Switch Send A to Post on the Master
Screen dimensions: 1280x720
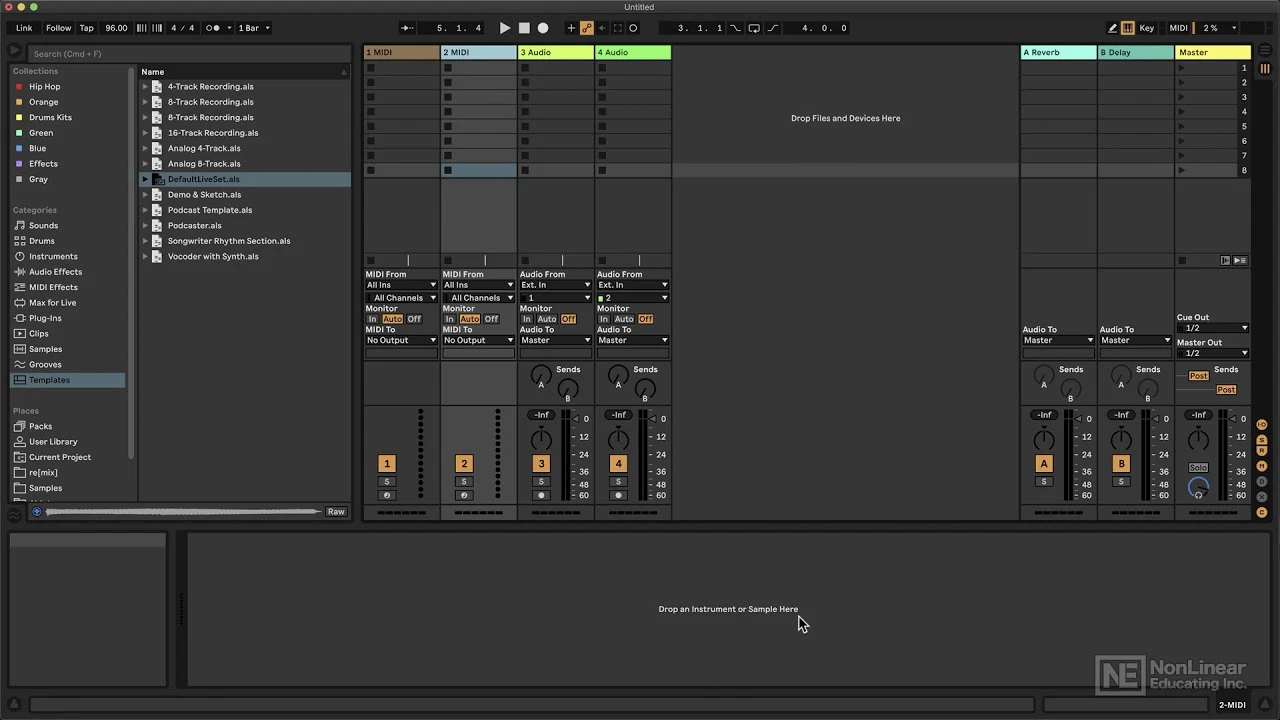[x=1199, y=376]
